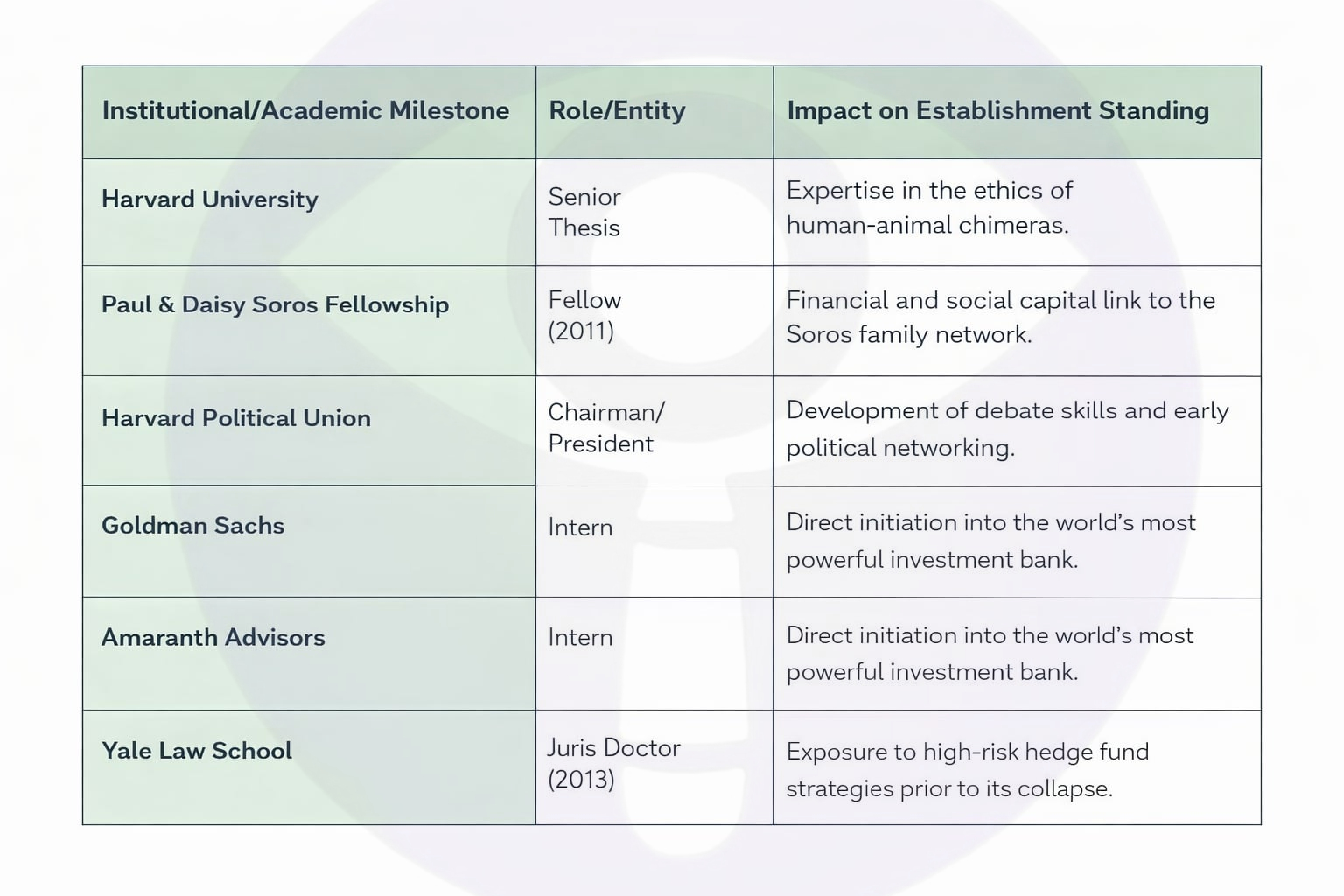Click the Impact on Establishment Standing header
The width and height of the screenshot is (1344, 896).
click(997, 110)
